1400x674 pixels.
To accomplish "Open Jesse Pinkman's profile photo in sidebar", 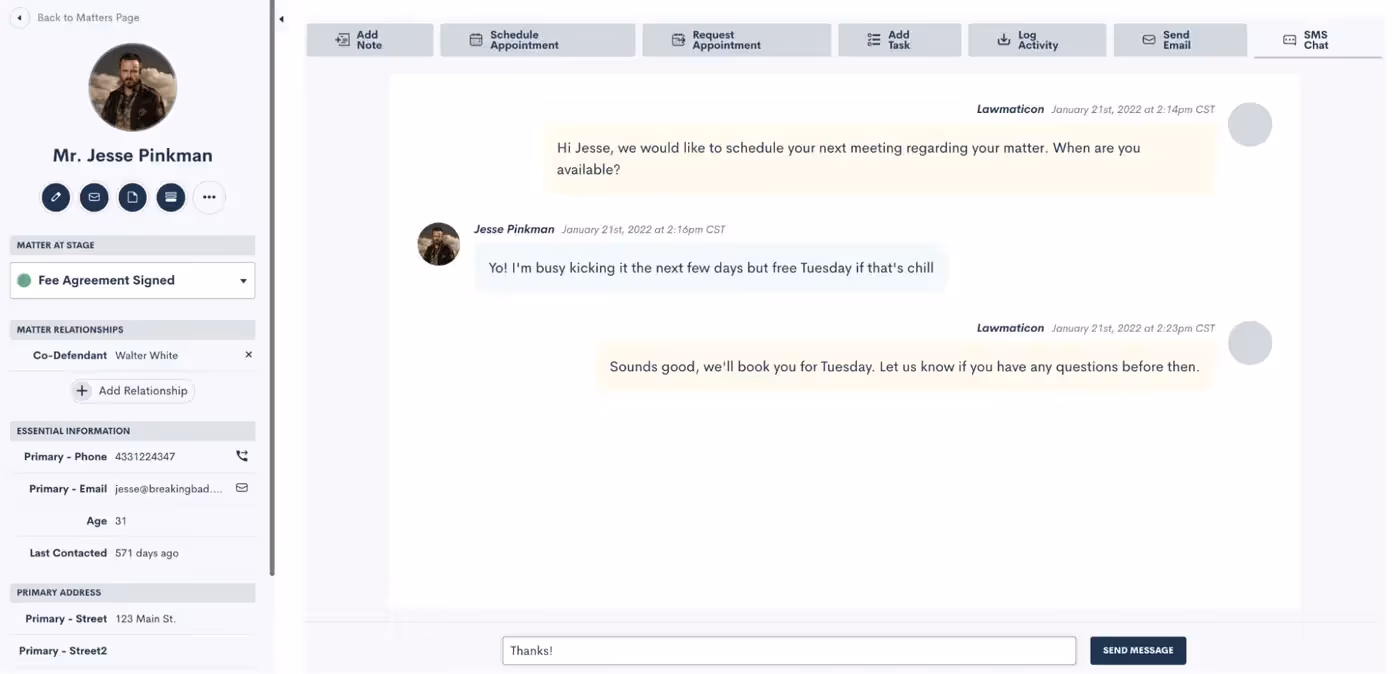I will point(133,87).
